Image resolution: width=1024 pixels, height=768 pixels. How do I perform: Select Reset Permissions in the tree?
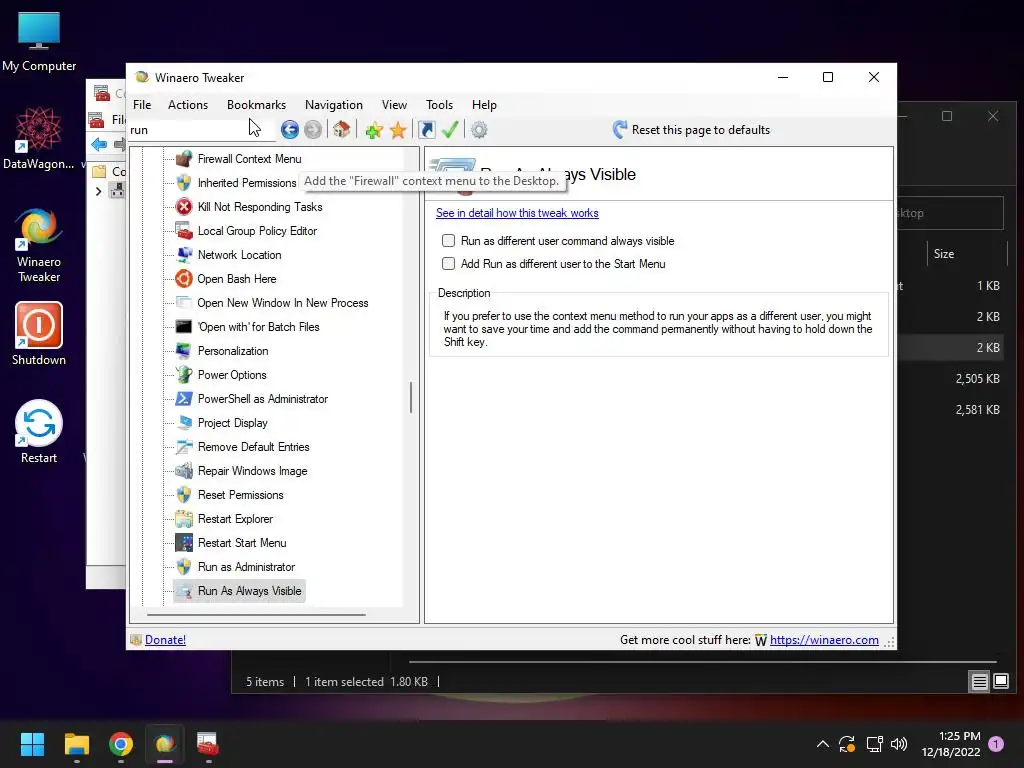click(240, 495)
